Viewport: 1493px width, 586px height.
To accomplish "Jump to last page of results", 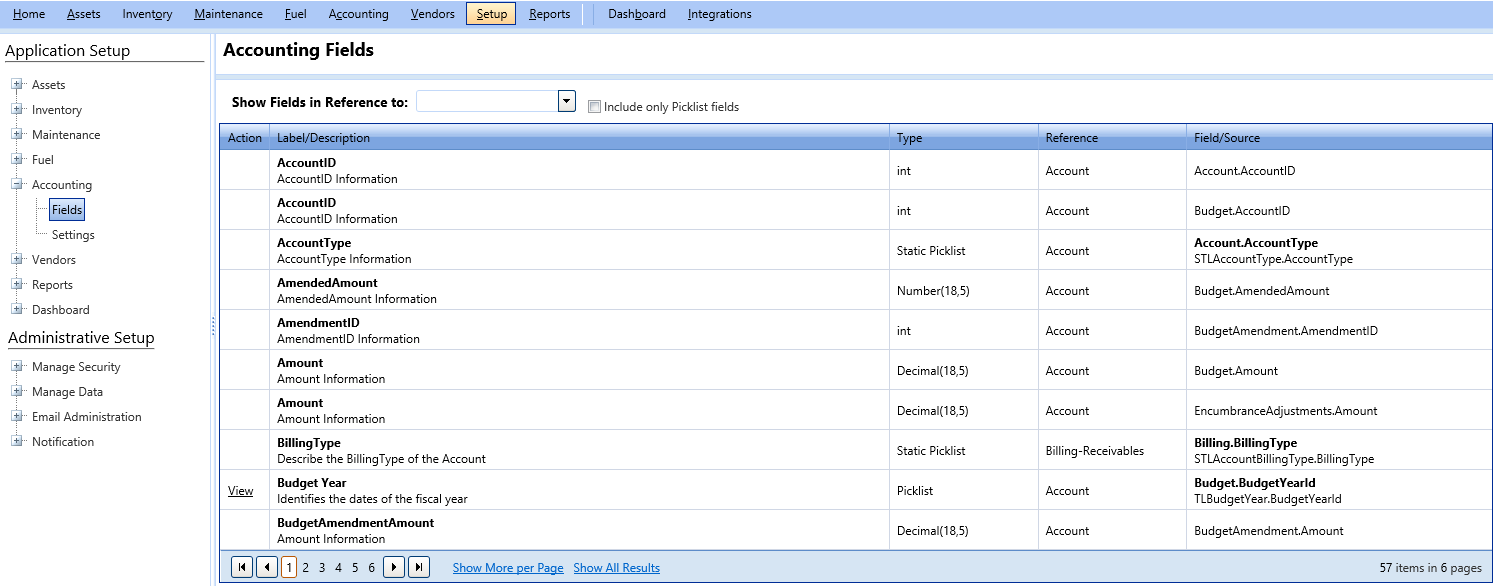I will click(x=420, y=567).
